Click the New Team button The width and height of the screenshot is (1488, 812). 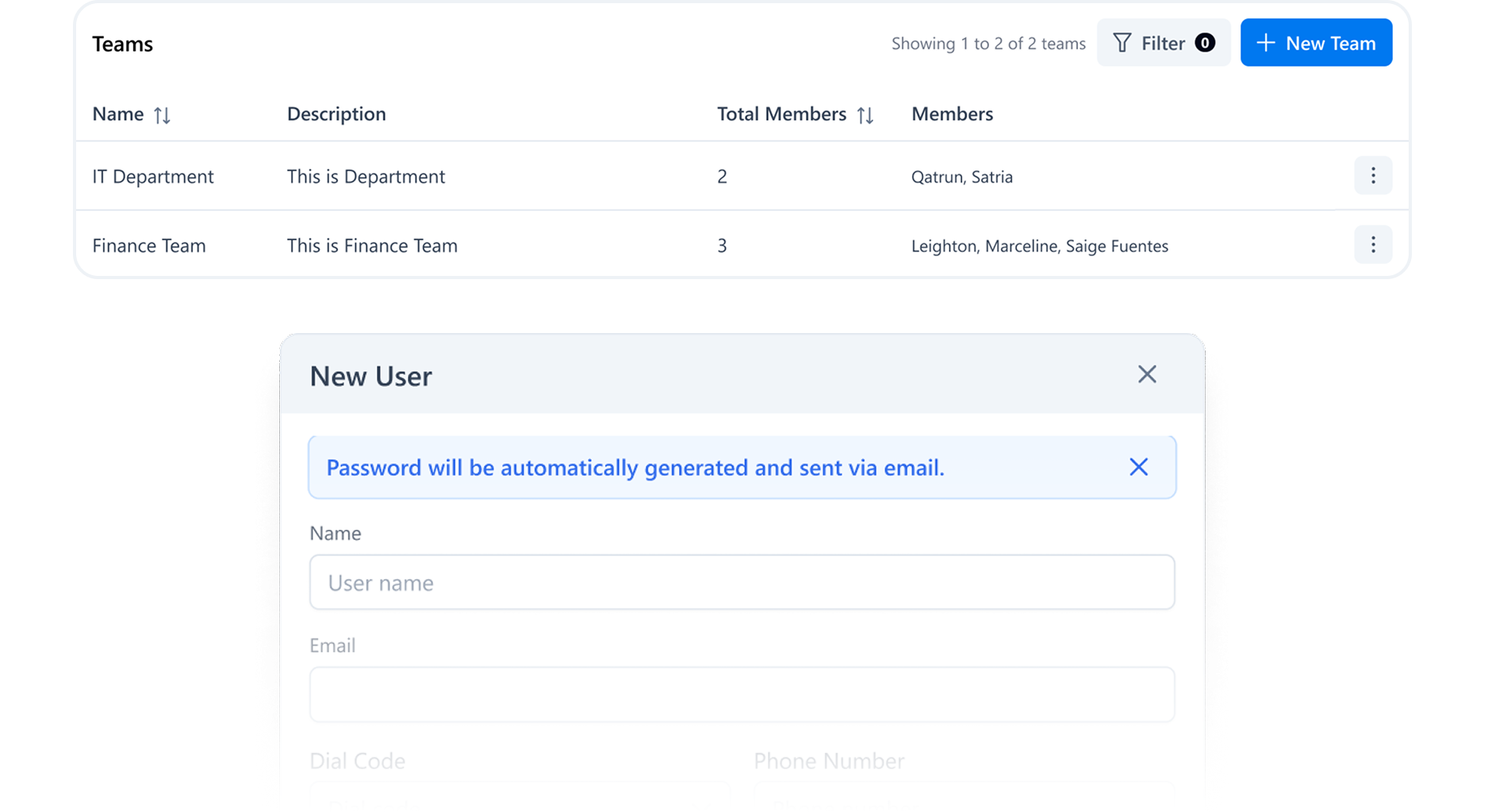pyautogui.click(x=1316, y=43)
